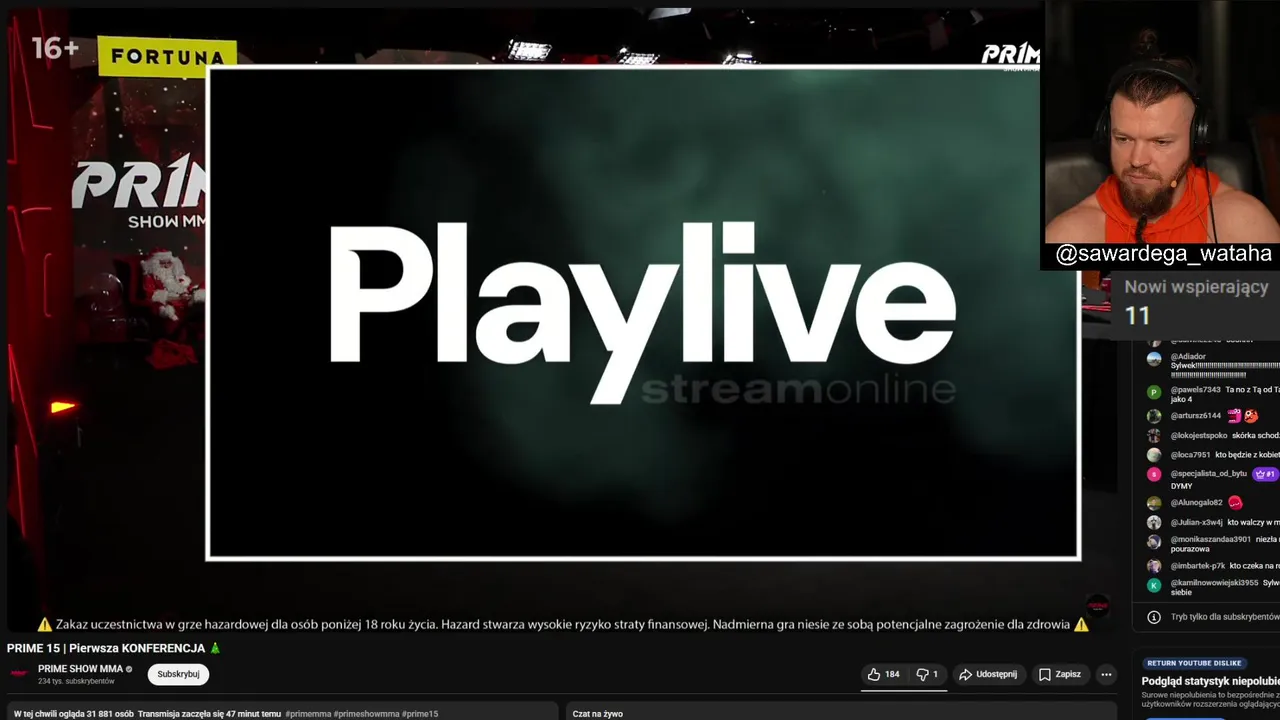Viewport: 1280px width, 720px height.
Task: Save the video with Zapisz button
Action: tap(1059, 674)
